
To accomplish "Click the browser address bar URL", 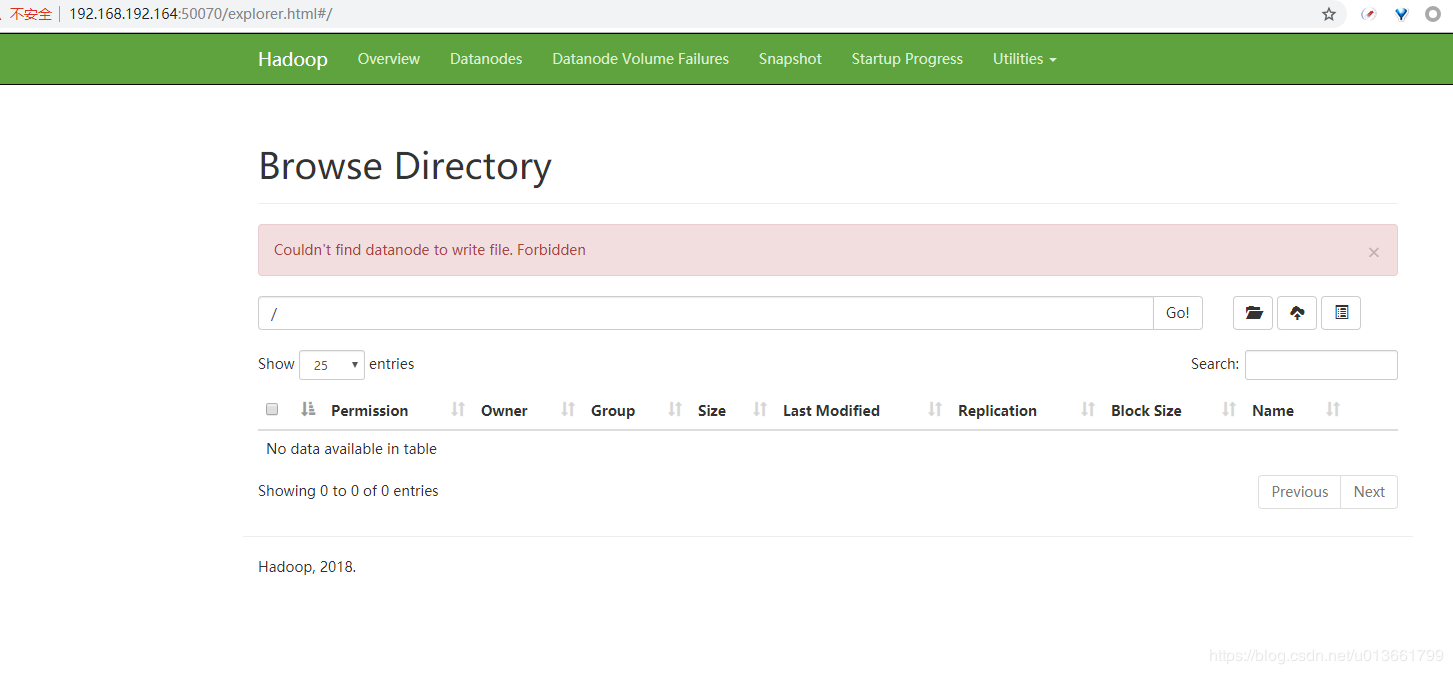I will coord(200,14).
